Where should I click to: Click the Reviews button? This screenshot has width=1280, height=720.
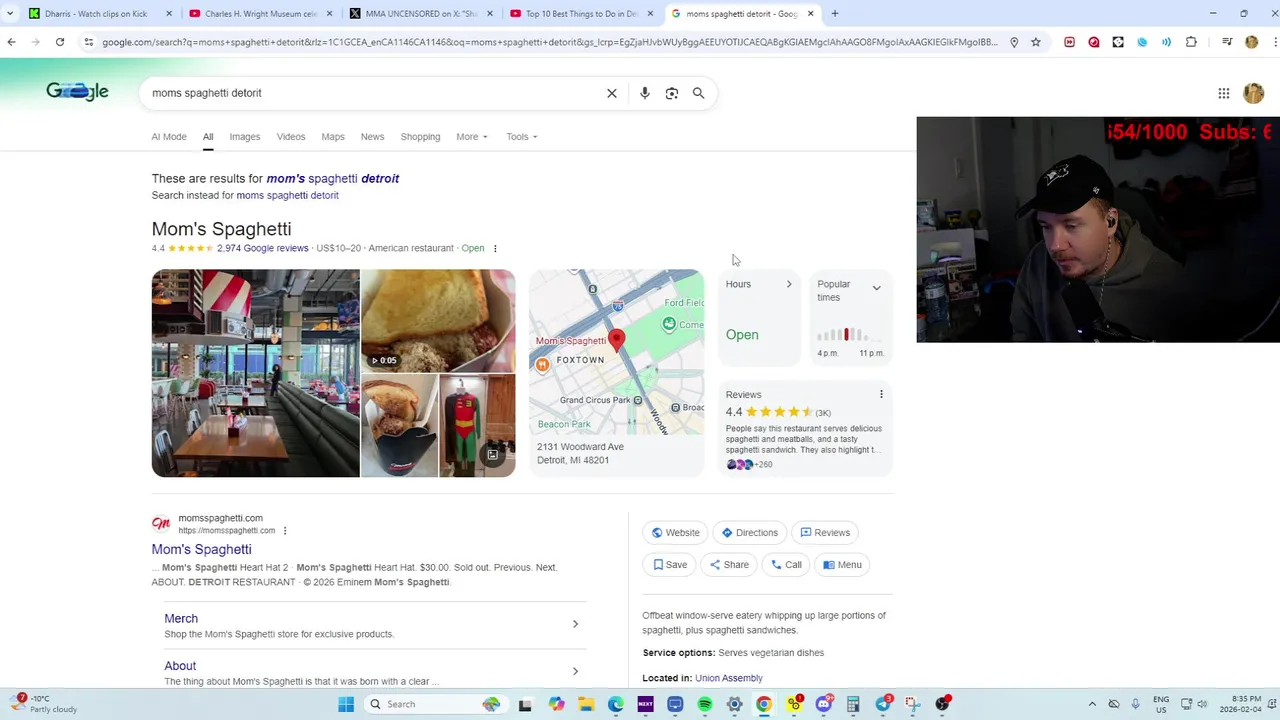pos(825,533)
